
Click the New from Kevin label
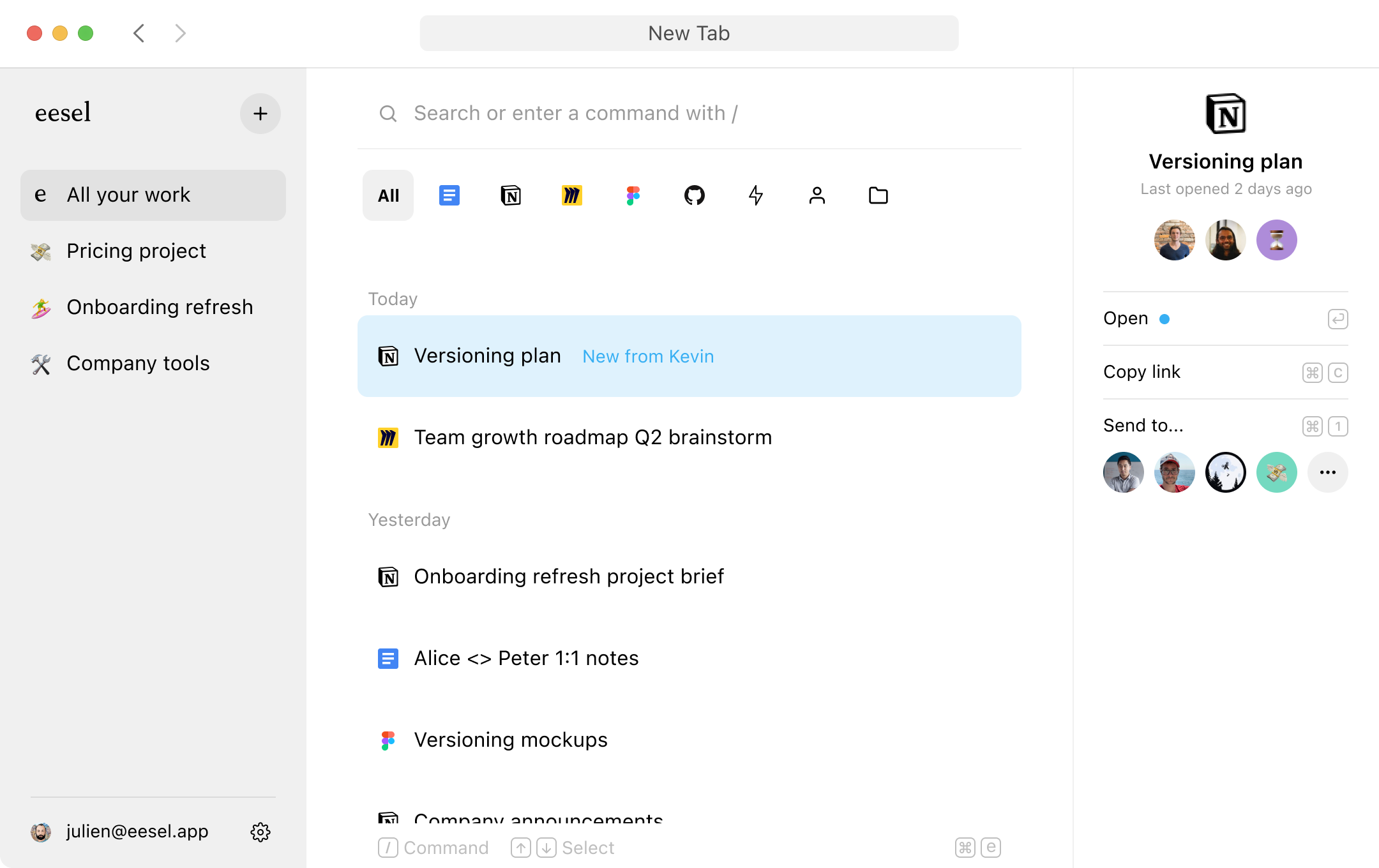tap(648, 356)
